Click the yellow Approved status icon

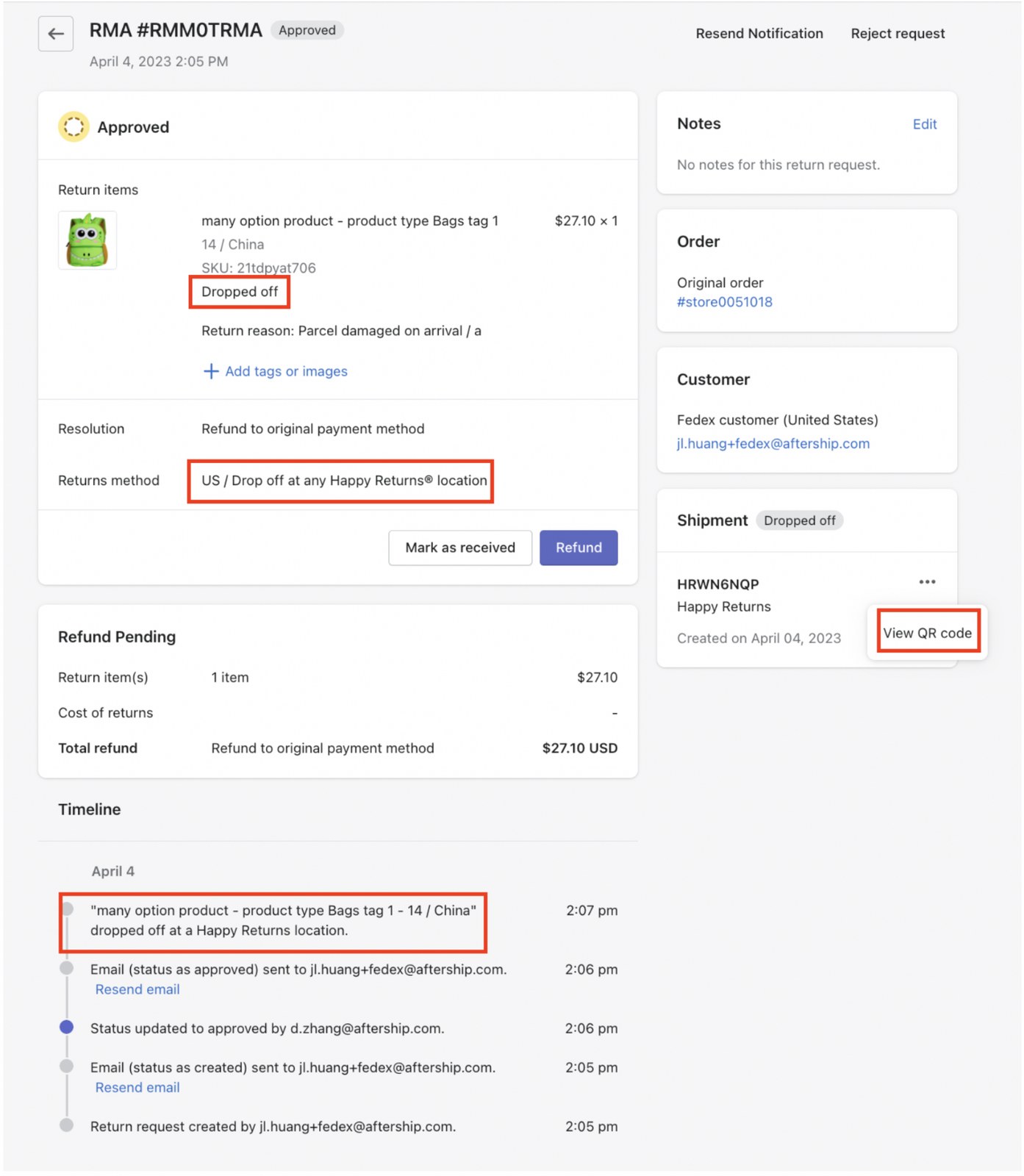coord(74,127)
